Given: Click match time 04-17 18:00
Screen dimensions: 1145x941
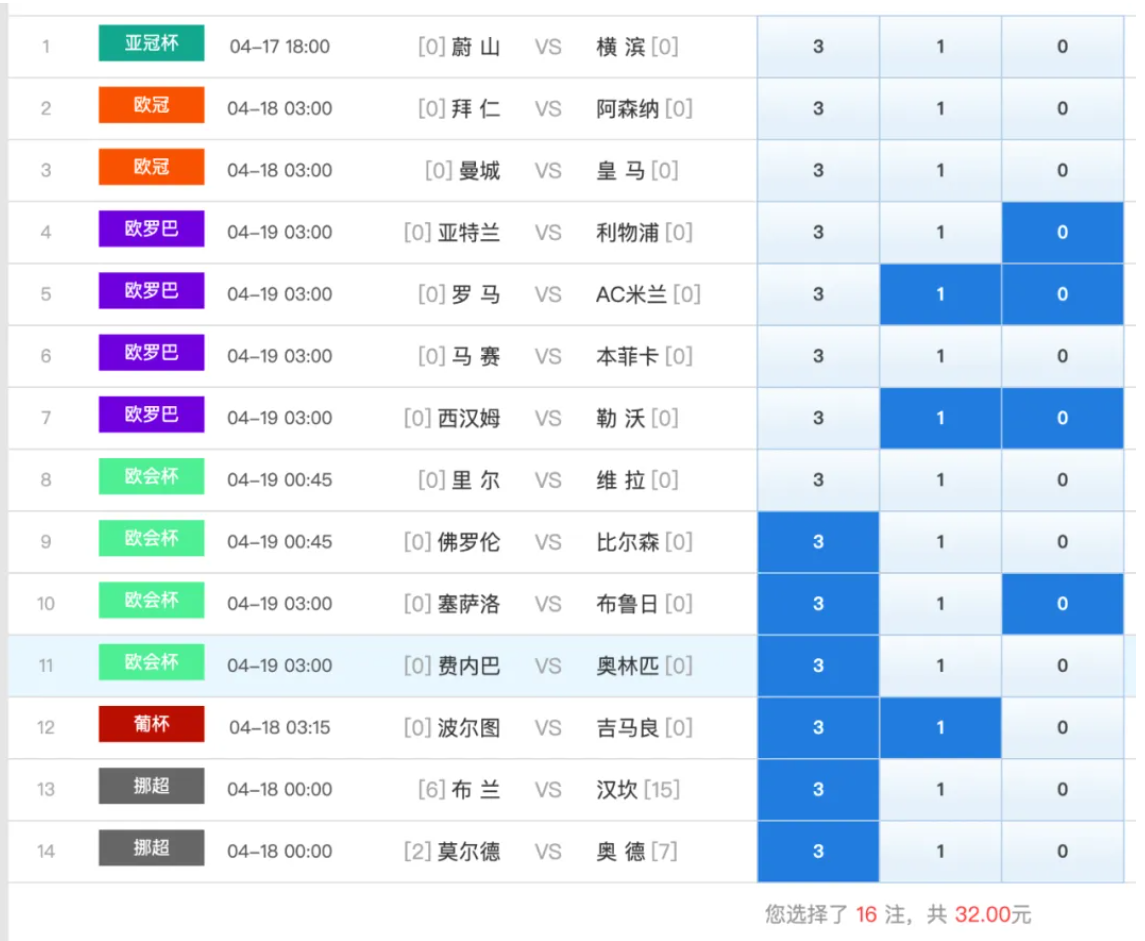Looking at the screenshot, I should coord(280,47).
